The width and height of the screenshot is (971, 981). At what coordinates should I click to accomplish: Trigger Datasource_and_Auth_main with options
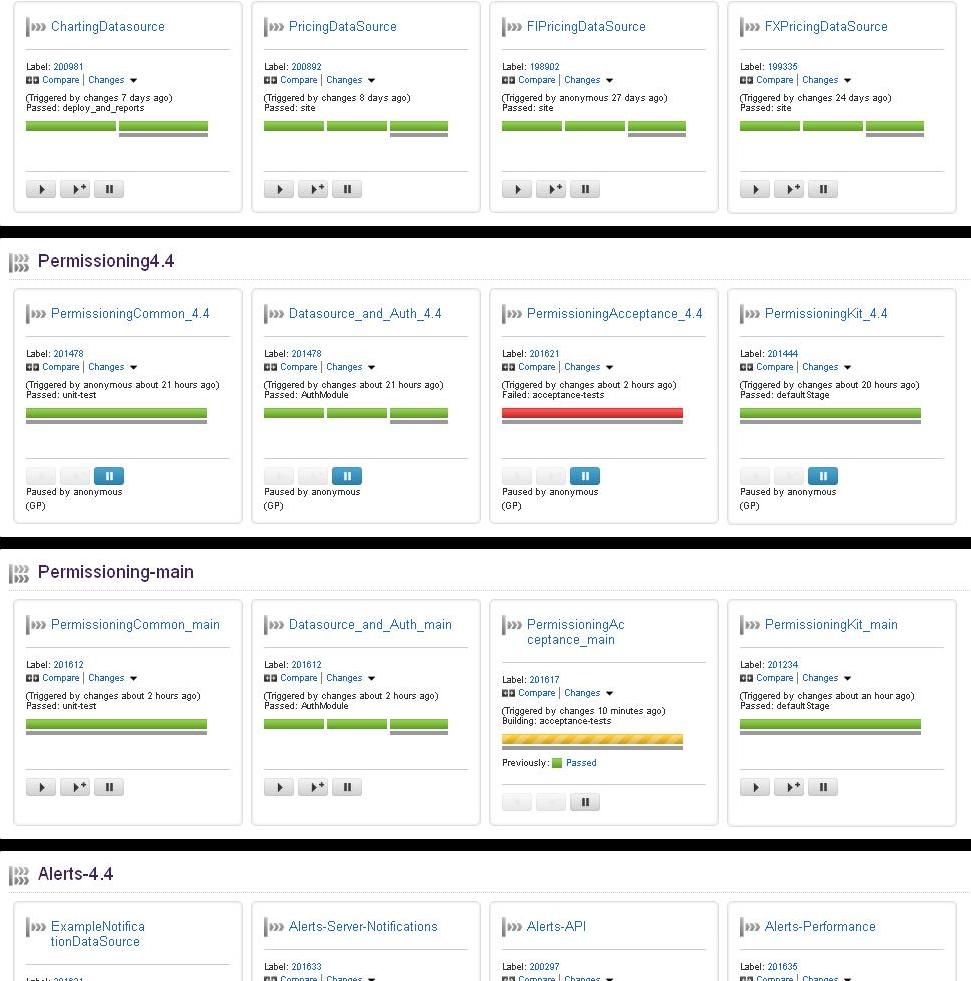point(313,787)
